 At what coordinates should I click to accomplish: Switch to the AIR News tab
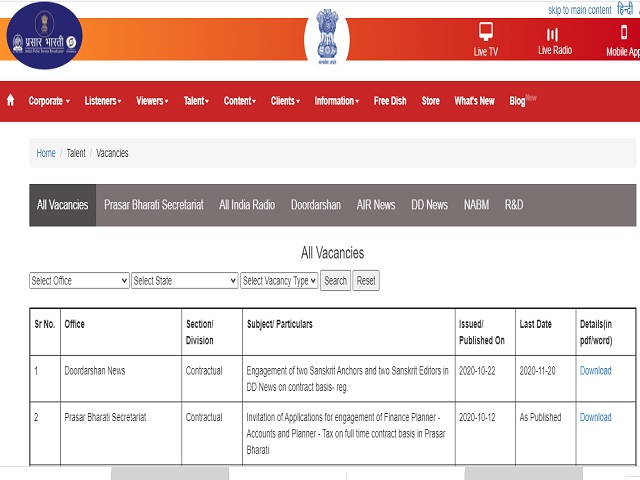[376, 205]
